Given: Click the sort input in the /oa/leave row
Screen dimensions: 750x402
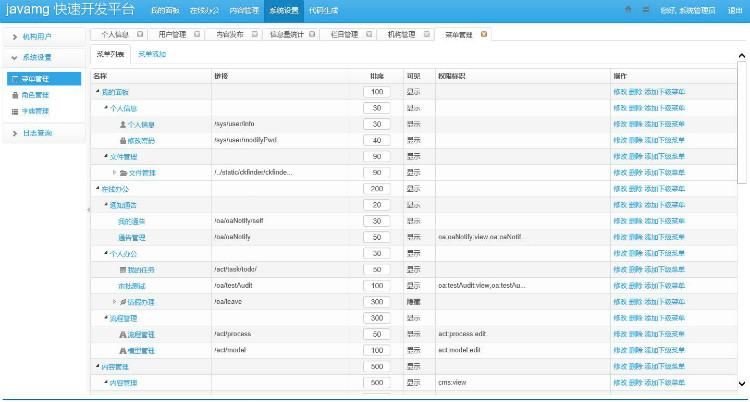Looking at the screenshot, I should tap(377, 302).
